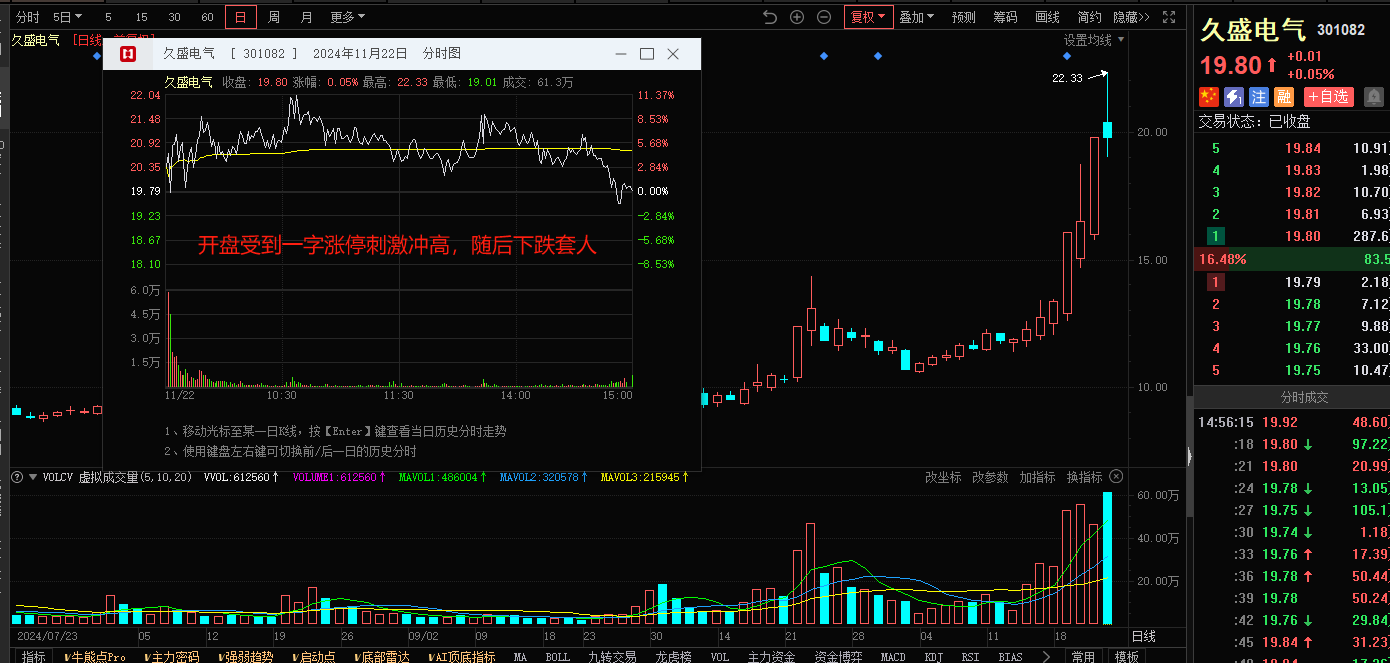Select the 牛熊点Pro indicator

[95, 656]
